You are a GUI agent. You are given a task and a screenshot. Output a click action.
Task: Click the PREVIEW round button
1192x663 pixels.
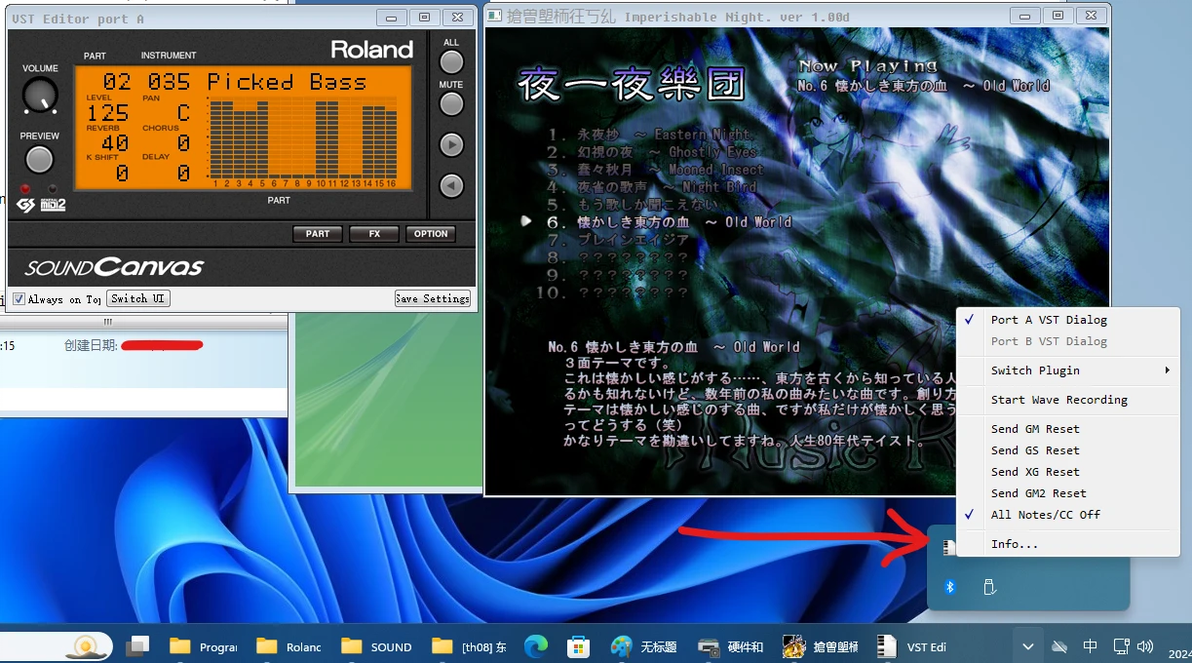pos(40,160)
